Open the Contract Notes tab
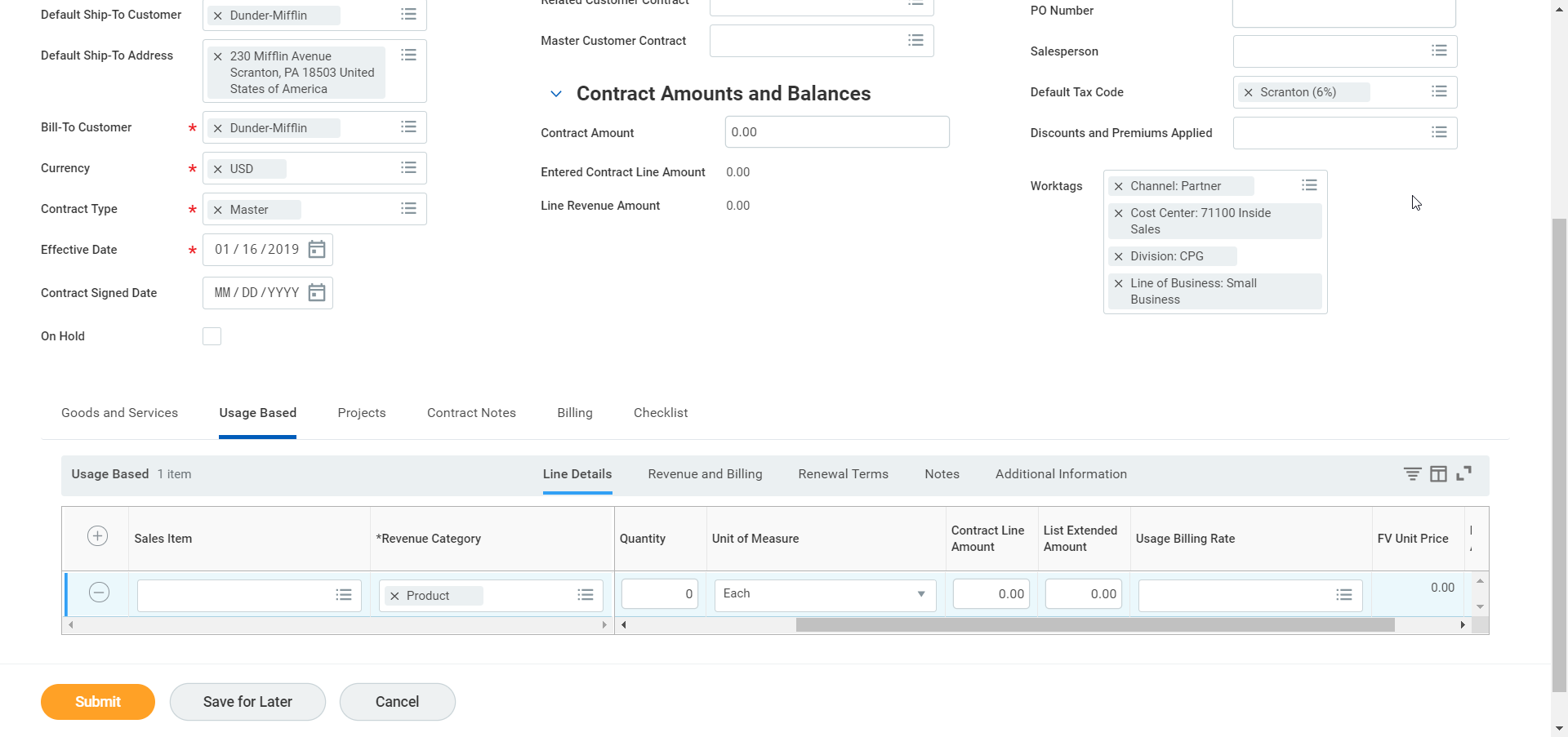This screenshot has width=1568, height=737. (x=471, y=413)
